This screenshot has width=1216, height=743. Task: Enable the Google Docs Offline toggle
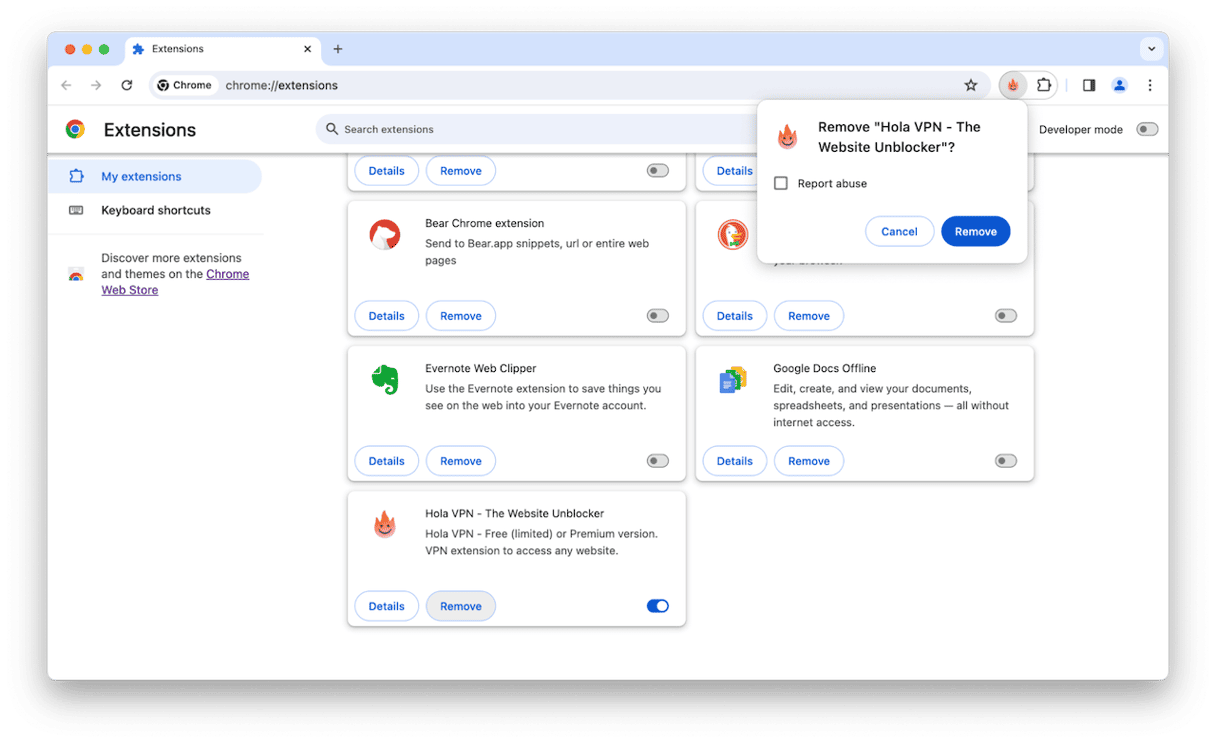pos(1005,461)
